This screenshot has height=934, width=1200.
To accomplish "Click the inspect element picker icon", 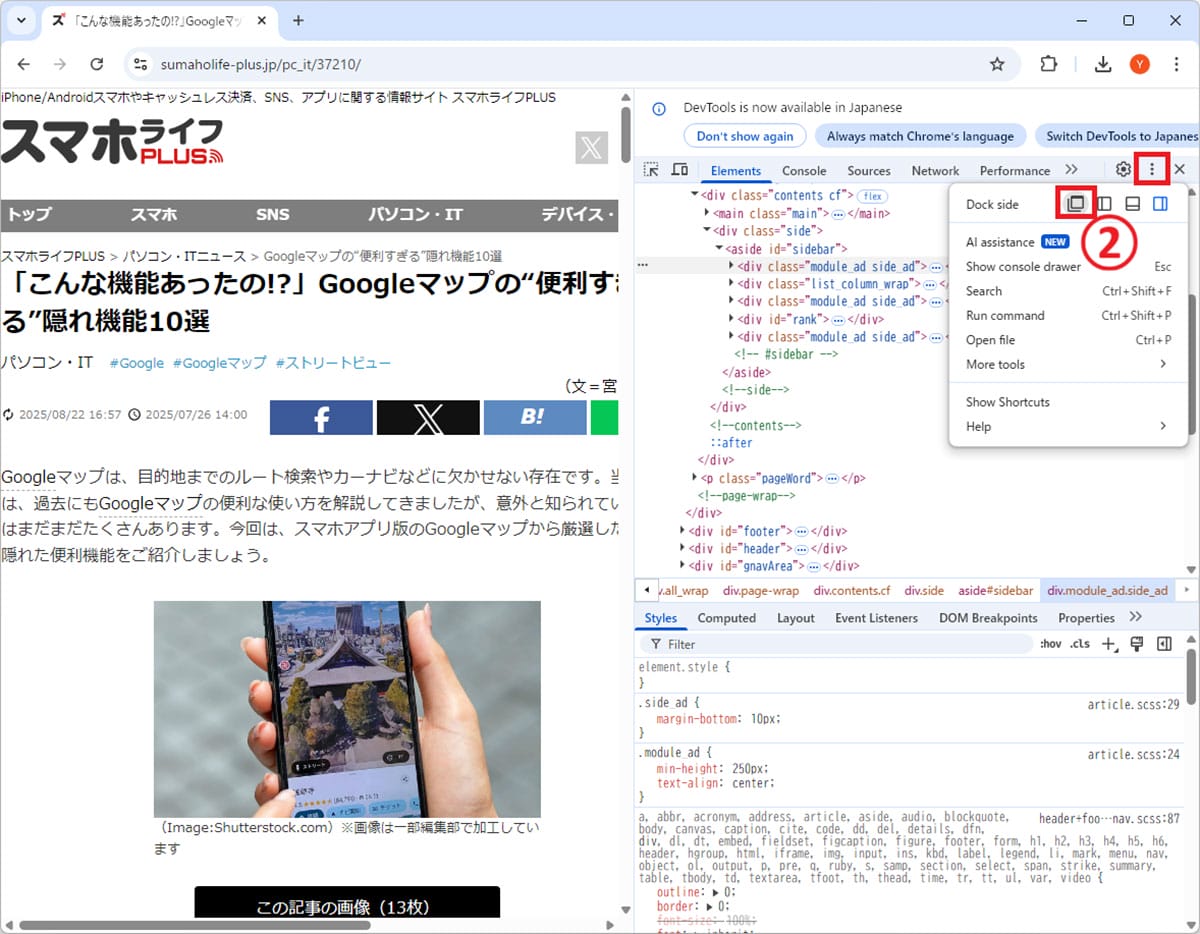I will pyautogui.click(x=651, y=170).
